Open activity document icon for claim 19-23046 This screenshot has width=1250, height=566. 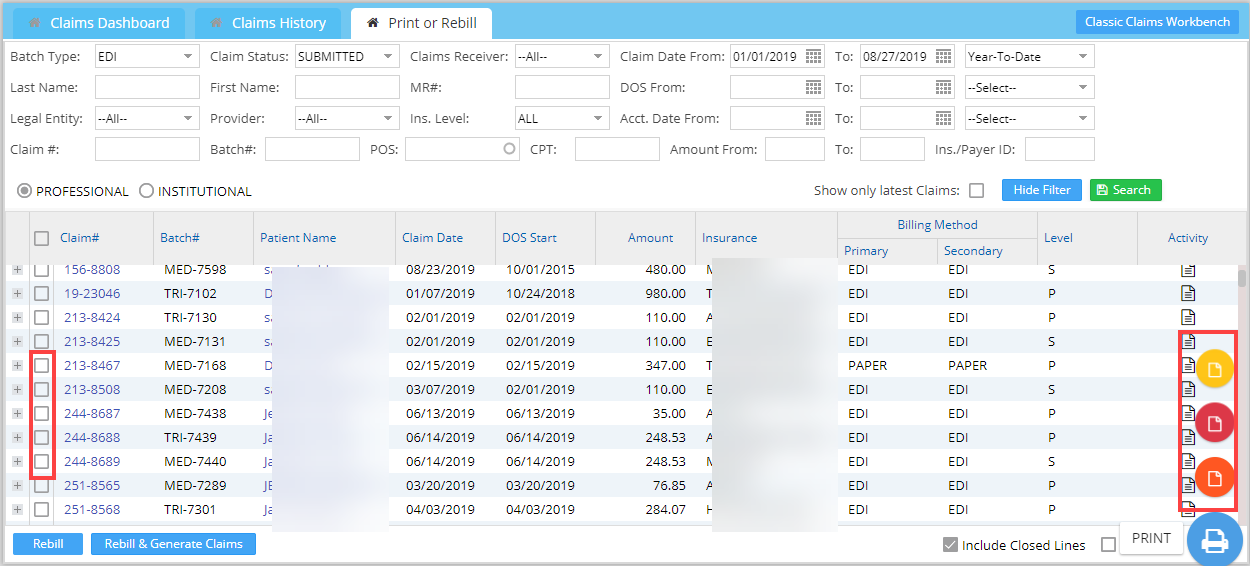click(1188, 293)
